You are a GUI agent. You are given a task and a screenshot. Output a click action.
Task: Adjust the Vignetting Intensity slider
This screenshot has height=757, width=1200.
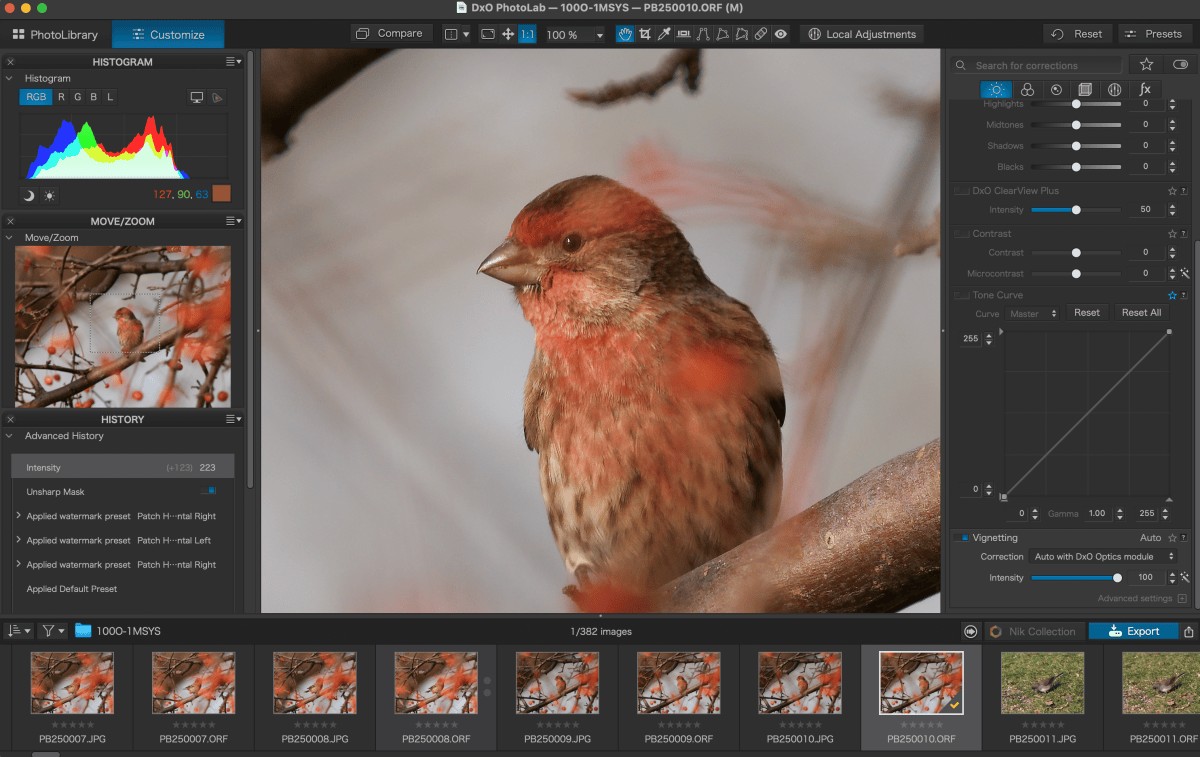click(1076, 578)
